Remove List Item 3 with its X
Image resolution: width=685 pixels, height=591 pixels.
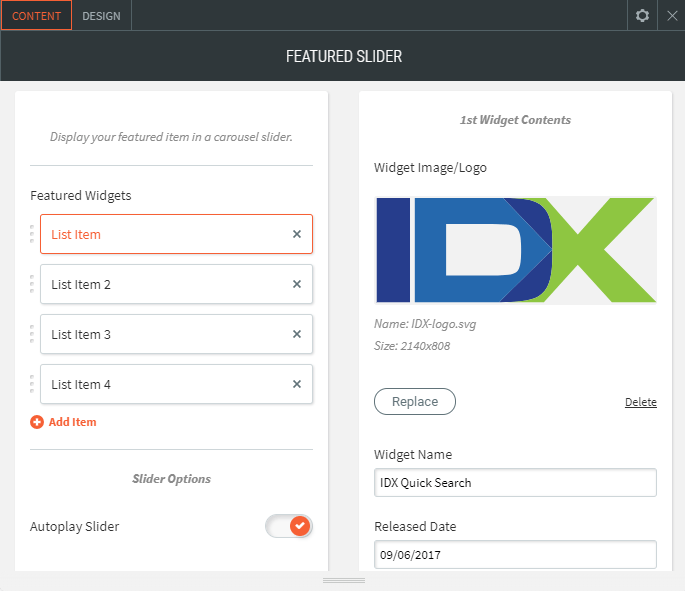coord(297,334)
